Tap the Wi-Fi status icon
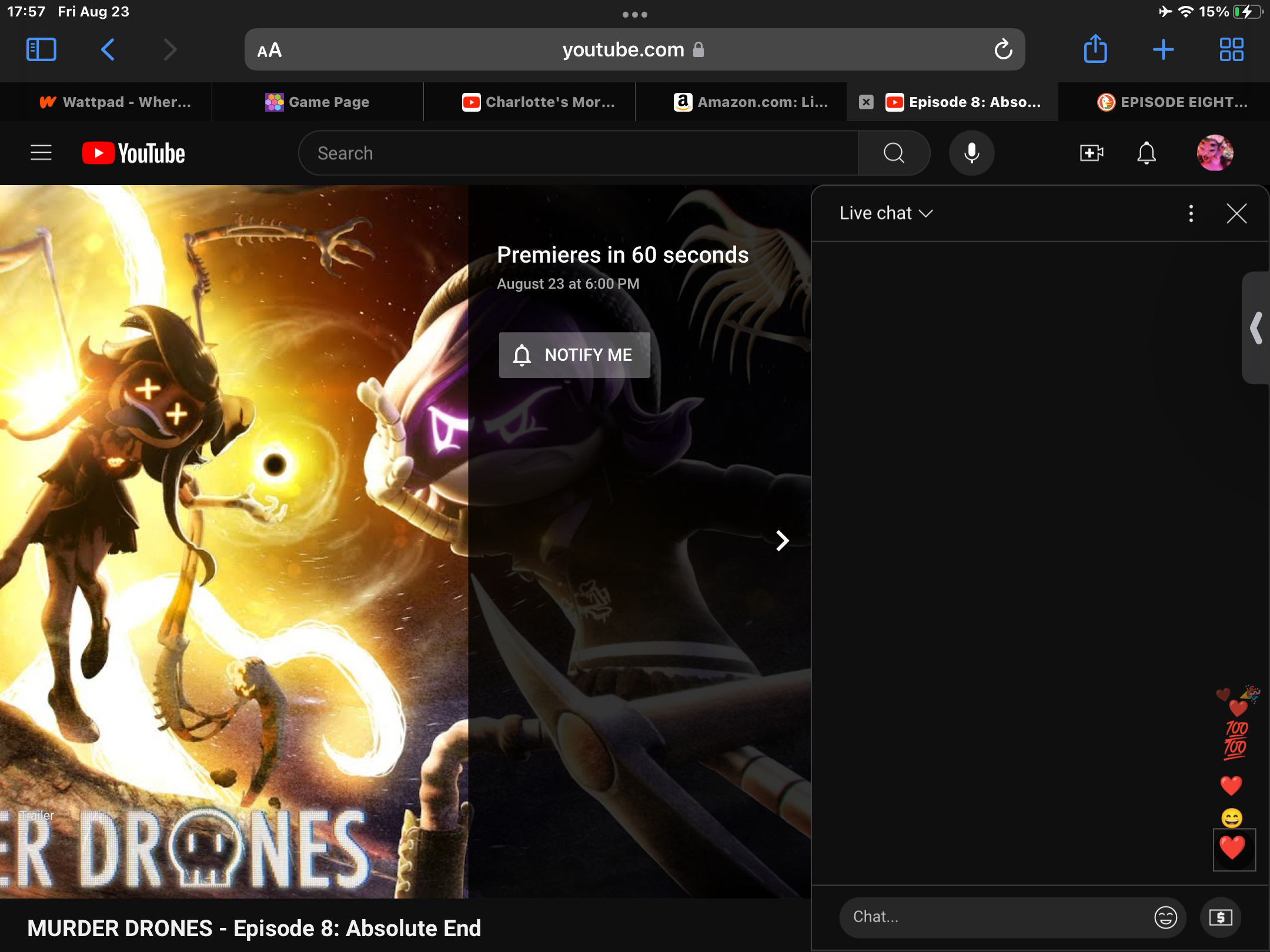Screen dimensions: 1270x952 [x=1186, y=12]
